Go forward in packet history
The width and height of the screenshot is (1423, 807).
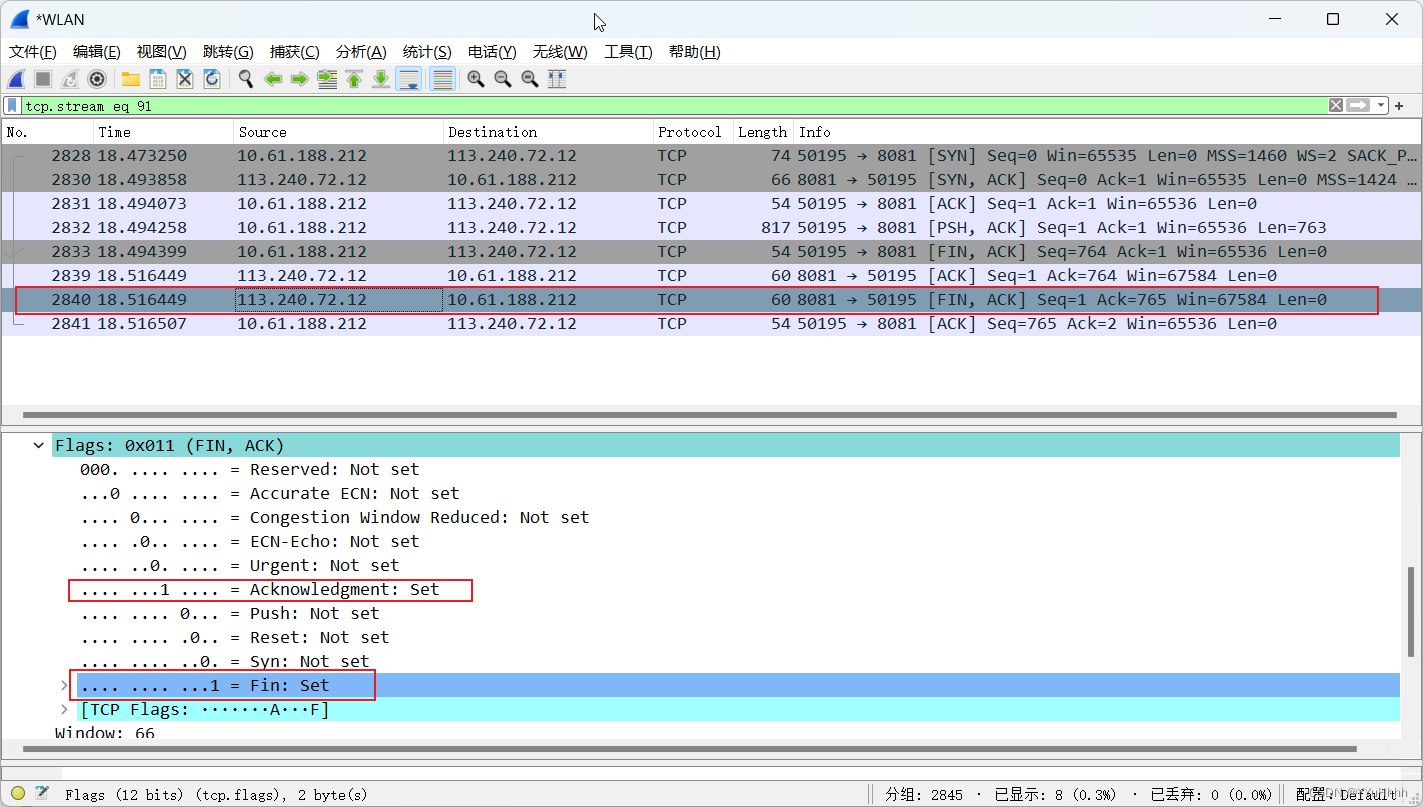click(x=300, y=79)
